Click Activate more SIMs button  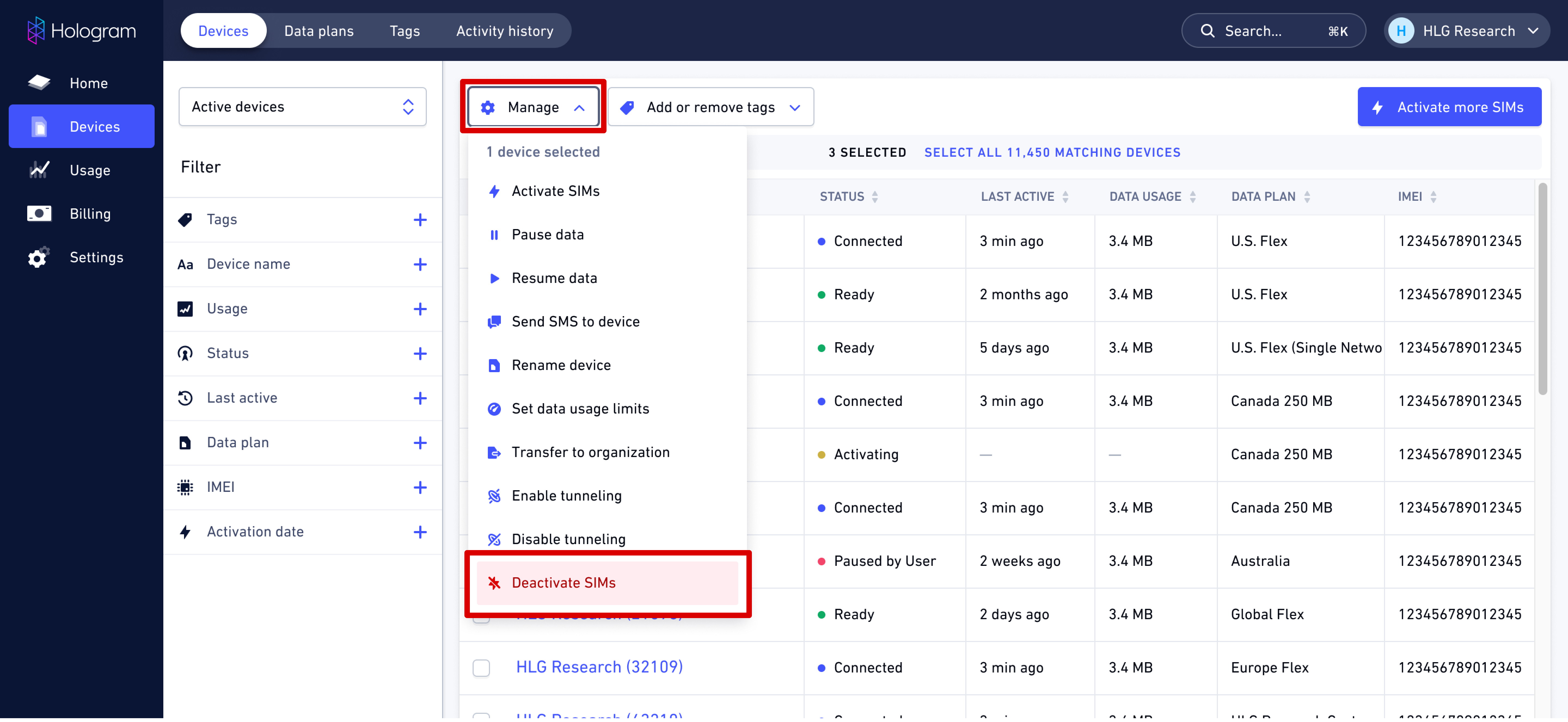1449,107
